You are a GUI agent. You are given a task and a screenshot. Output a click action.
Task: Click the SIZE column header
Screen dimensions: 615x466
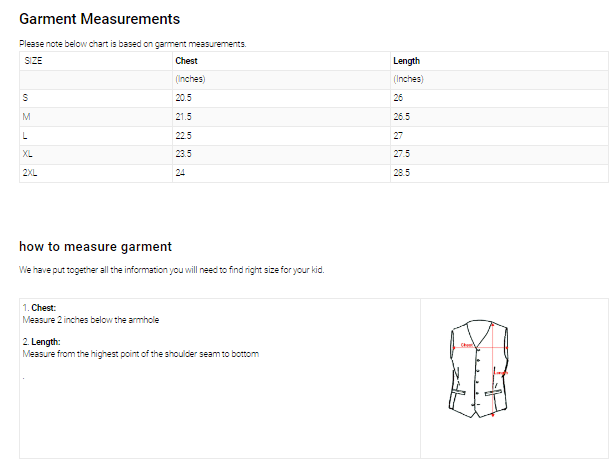pos(33,61)
